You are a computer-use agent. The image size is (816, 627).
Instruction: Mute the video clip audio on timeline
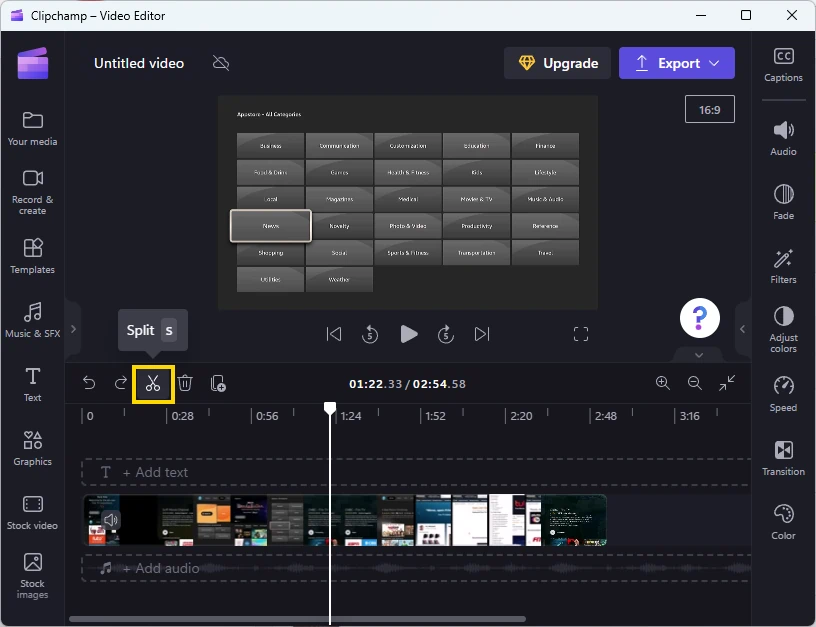pos(110,519)
